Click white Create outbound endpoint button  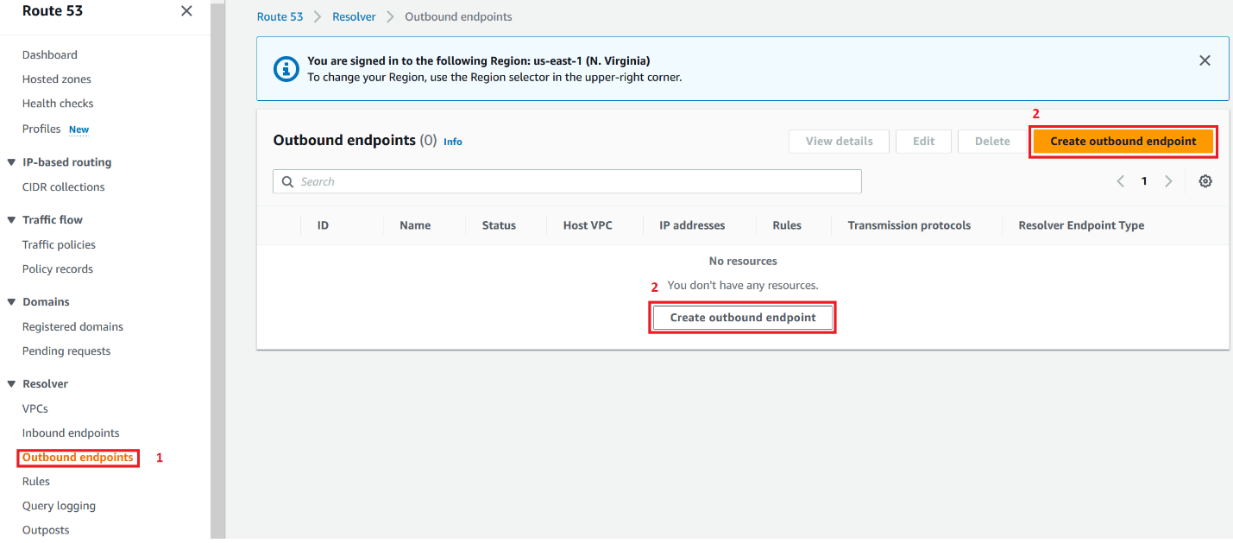(x=743, y=317)
